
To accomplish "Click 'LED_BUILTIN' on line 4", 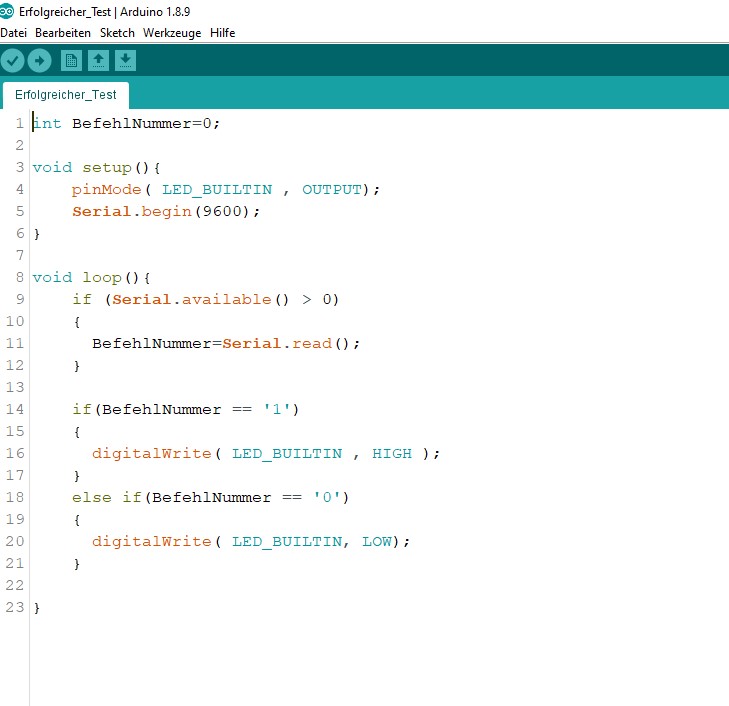I will [217, 190].
